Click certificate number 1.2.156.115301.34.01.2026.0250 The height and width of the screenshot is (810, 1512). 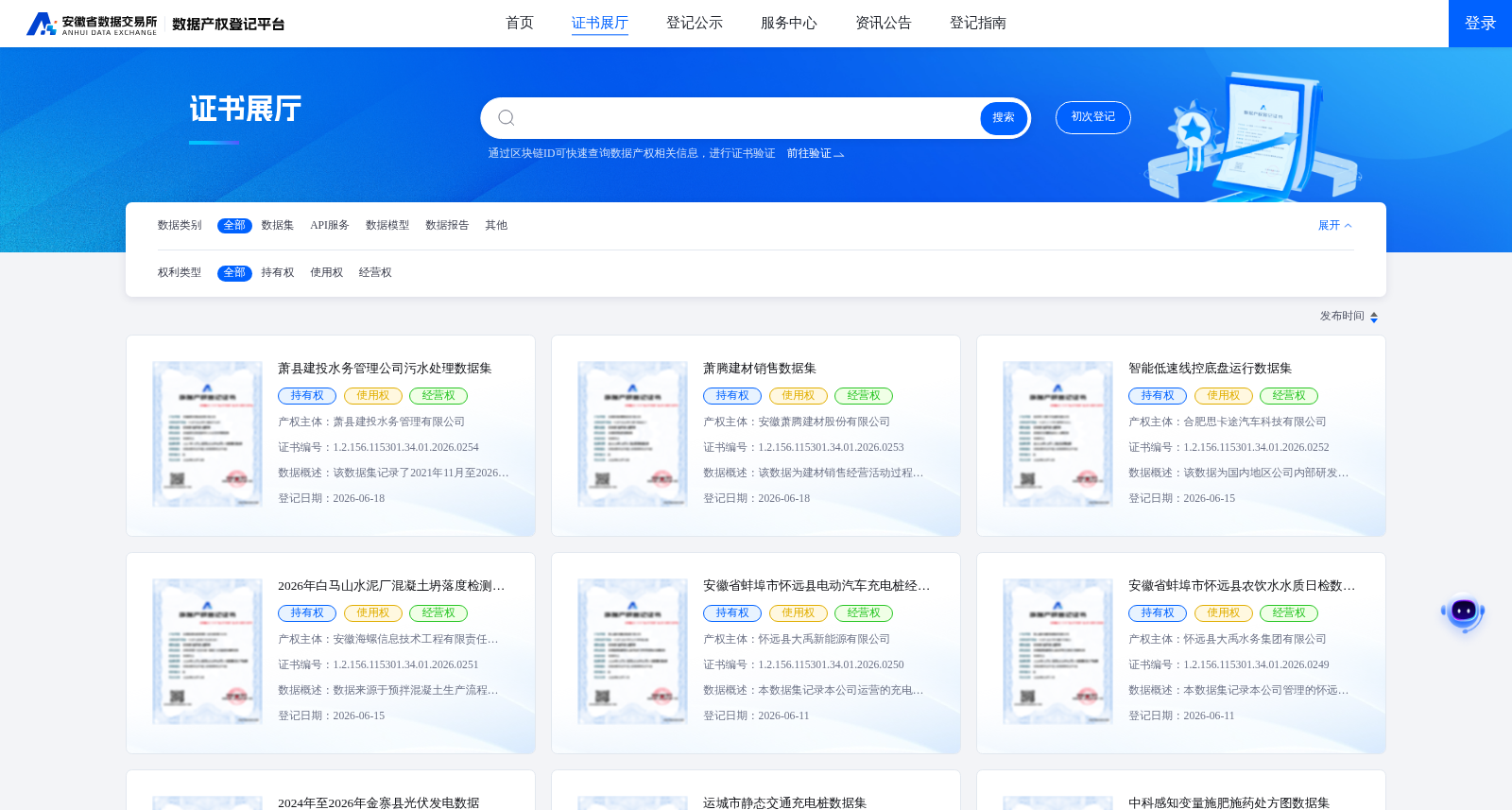point(832,664)
